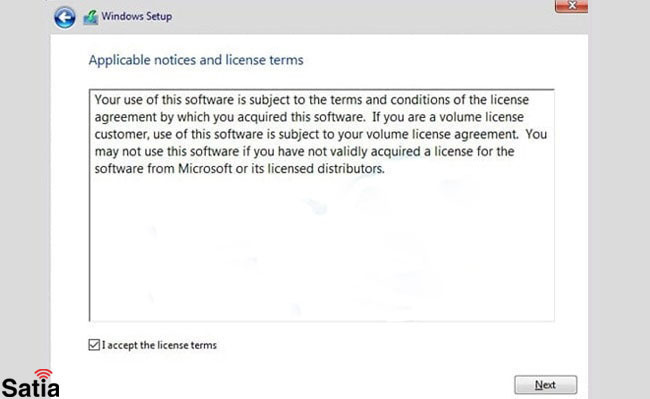Viewport: 650px width, 399px height.
Task: Click the first line starting 'Your use of this software'
Action: [x=312, y=100]
